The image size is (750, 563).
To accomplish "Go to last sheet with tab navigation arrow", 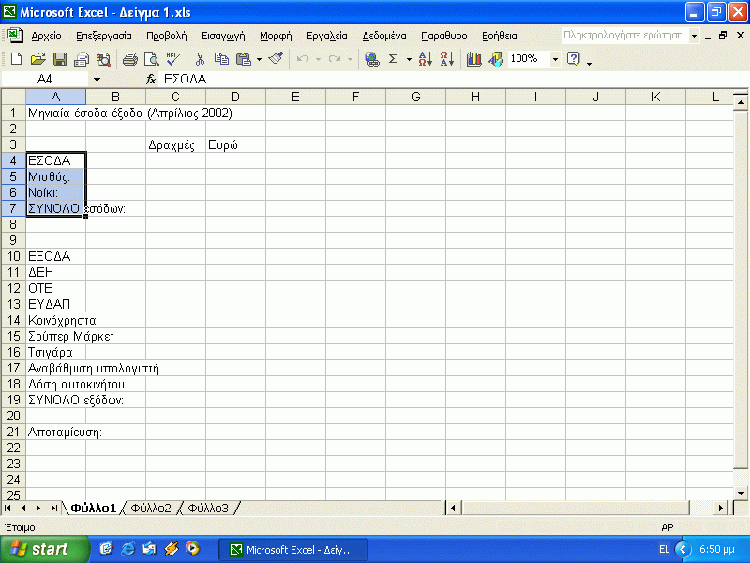I will [x=54, y=508].
